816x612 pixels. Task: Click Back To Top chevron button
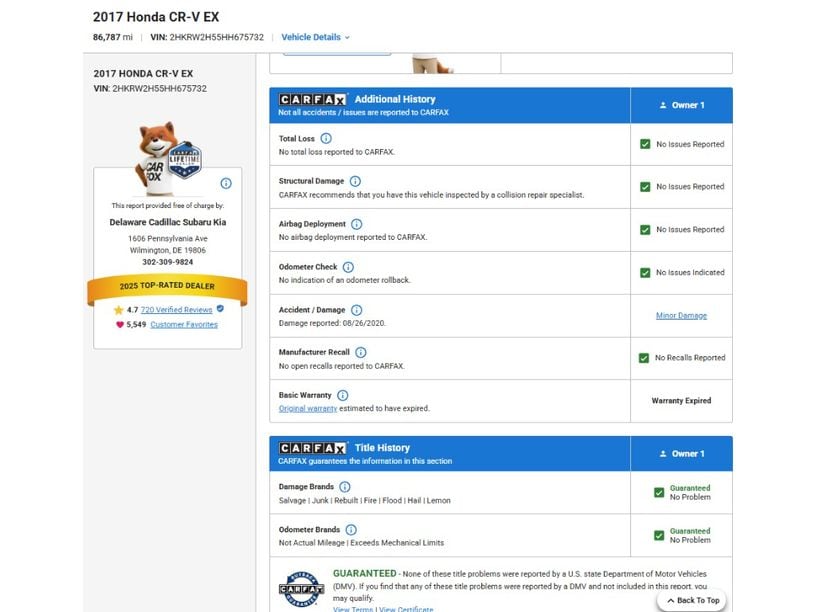pos(694,600)
